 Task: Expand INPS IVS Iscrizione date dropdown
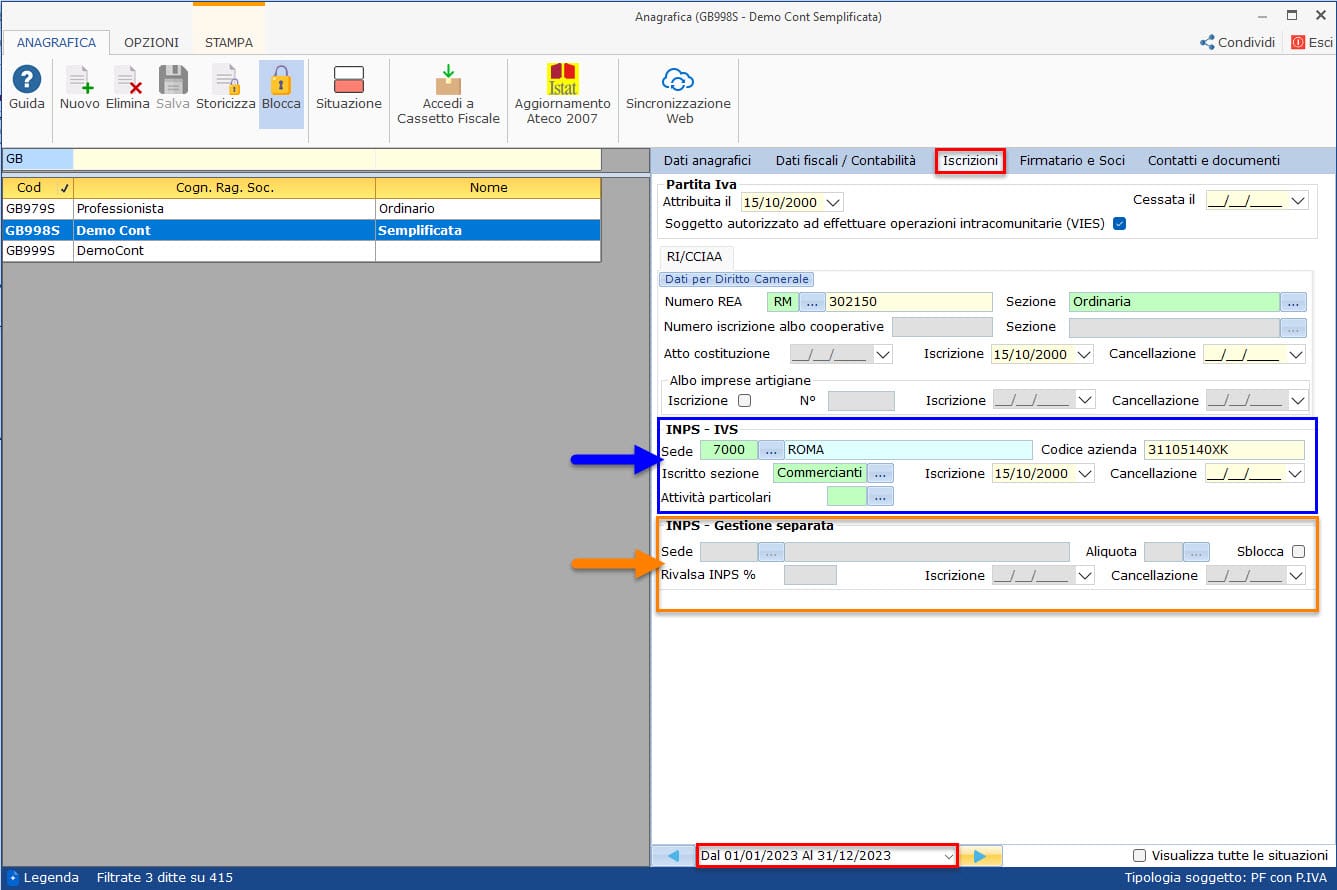pyautogui.click(x=1085, y=473)
